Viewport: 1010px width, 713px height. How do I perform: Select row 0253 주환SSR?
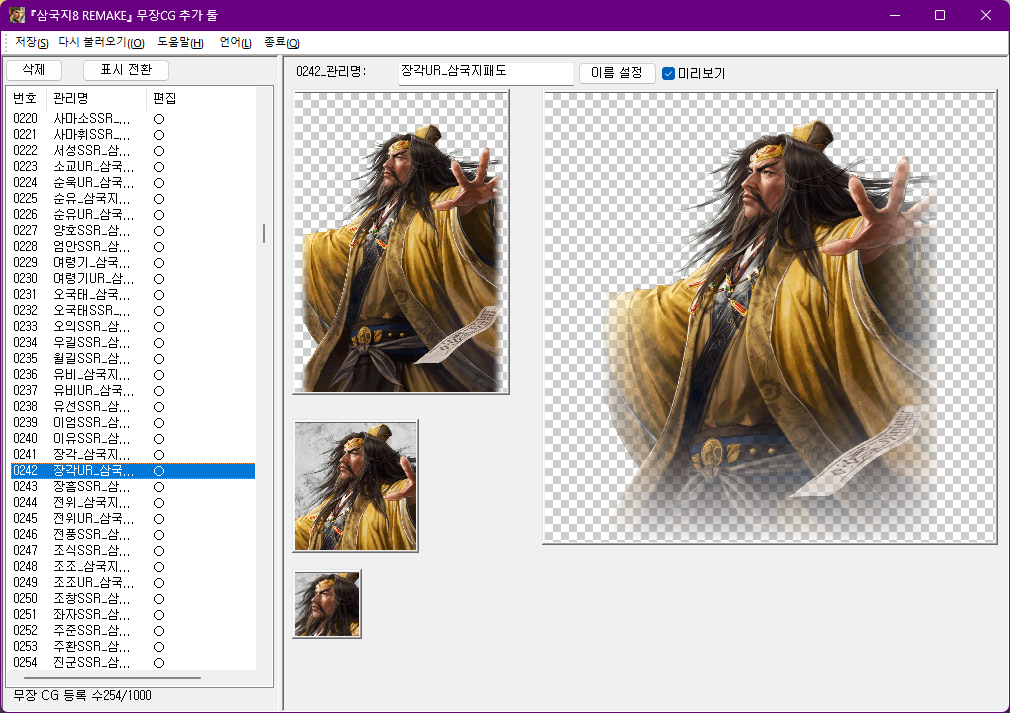[x=133, y=647]
